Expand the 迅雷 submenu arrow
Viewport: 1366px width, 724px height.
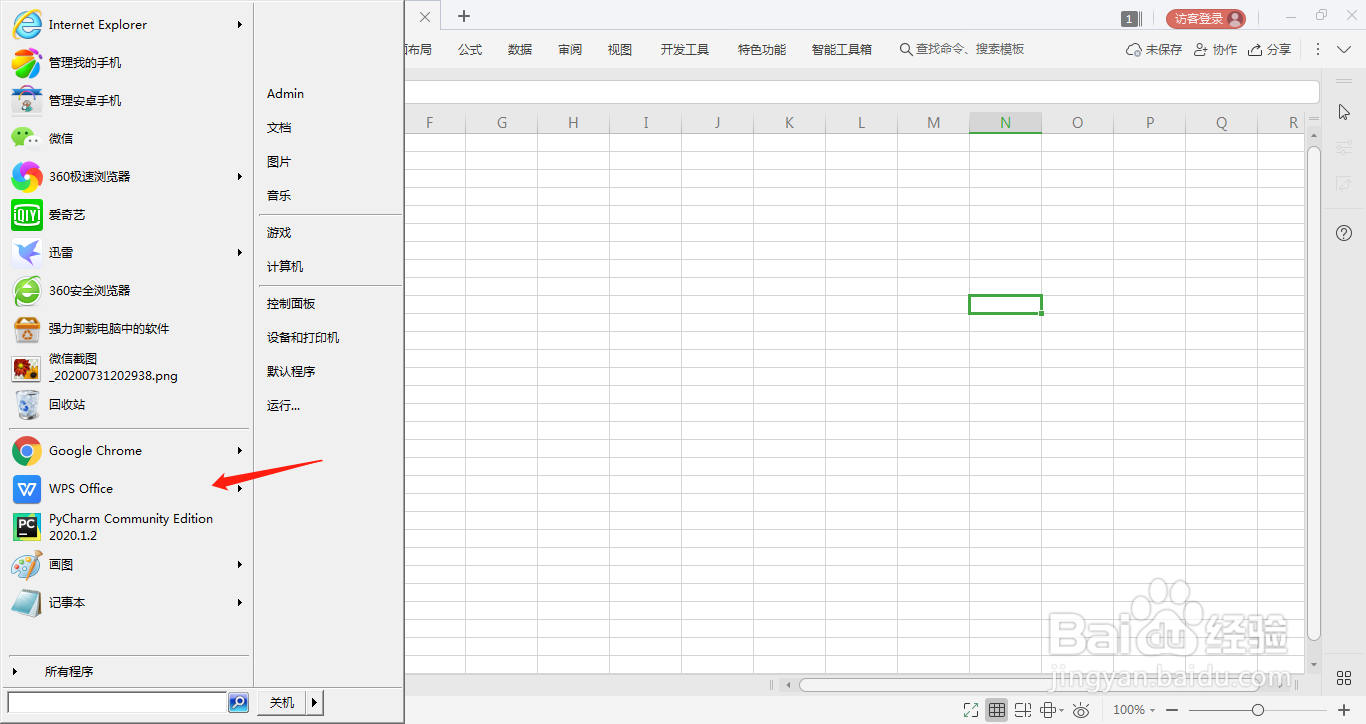pos(240,252)
